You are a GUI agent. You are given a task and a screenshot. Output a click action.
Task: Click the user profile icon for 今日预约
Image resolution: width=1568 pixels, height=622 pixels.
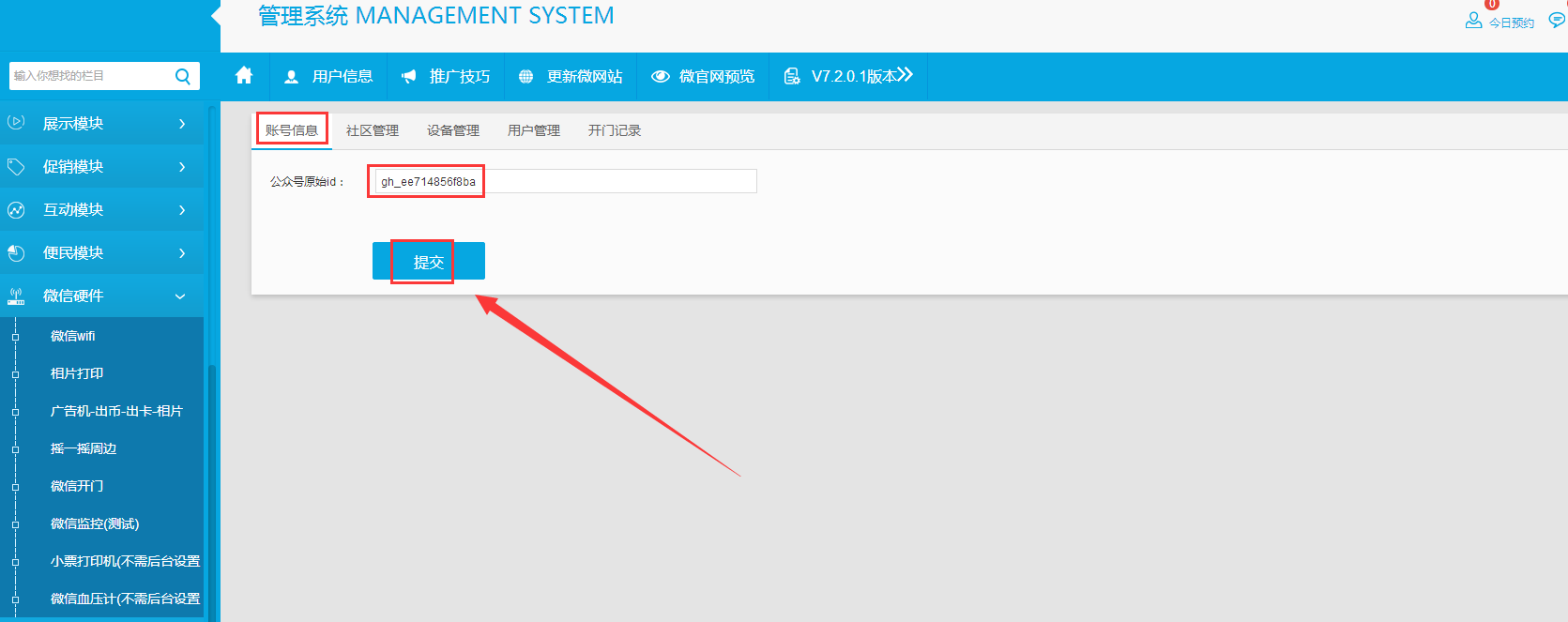click(1473, 21)
